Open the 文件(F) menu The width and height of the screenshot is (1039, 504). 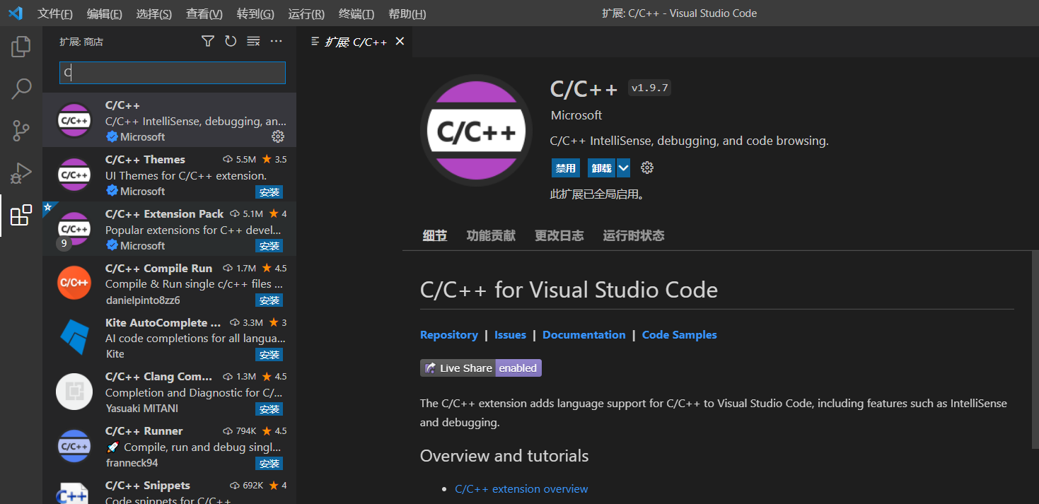tap(55, 14)
